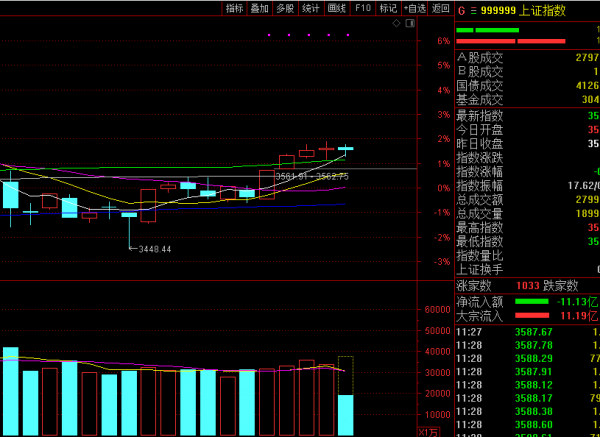Open the 统计 statistics tool
600x437 pixels.
pos(311,8)
